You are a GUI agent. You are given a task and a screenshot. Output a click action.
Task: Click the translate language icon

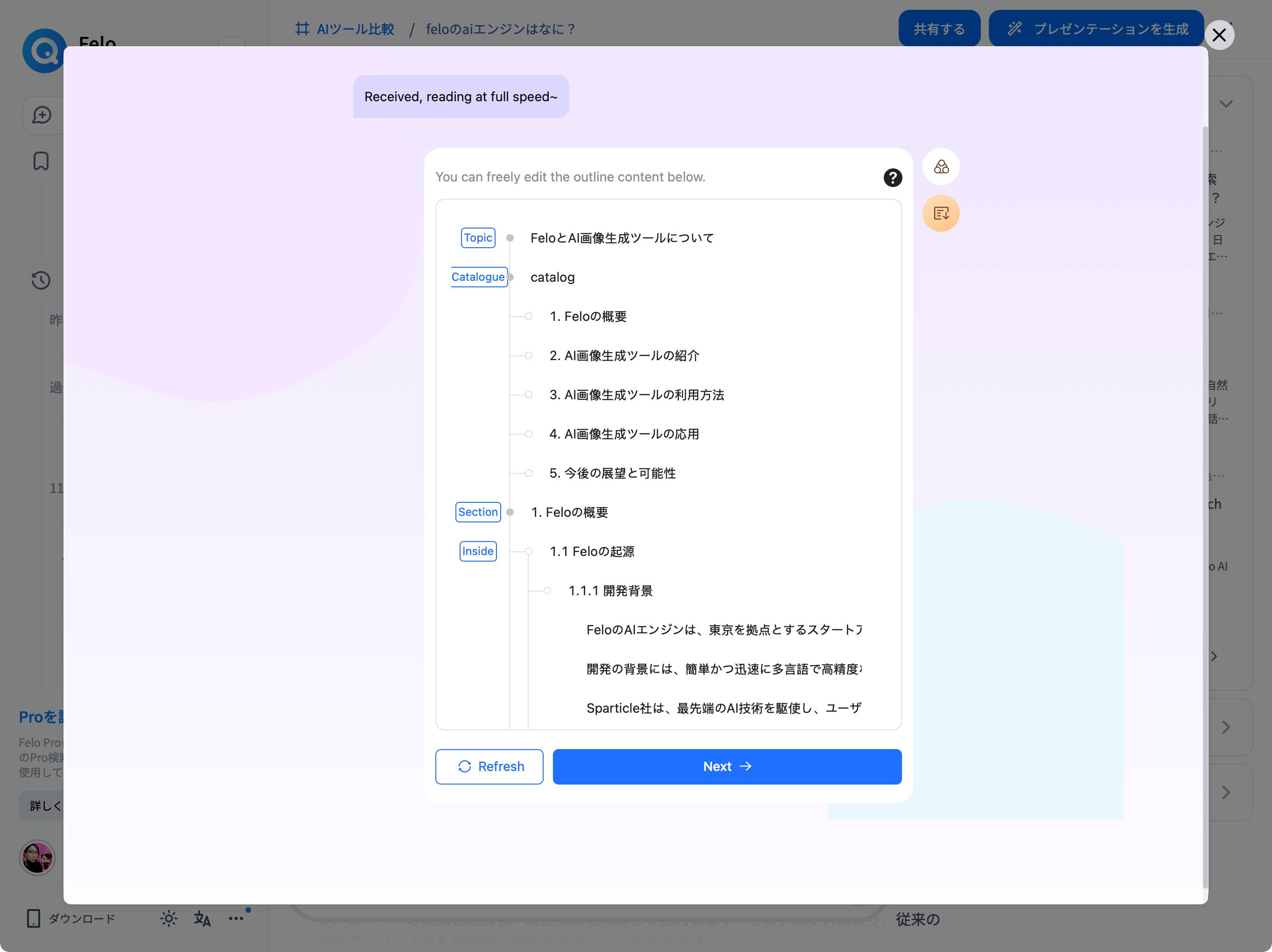202,918
